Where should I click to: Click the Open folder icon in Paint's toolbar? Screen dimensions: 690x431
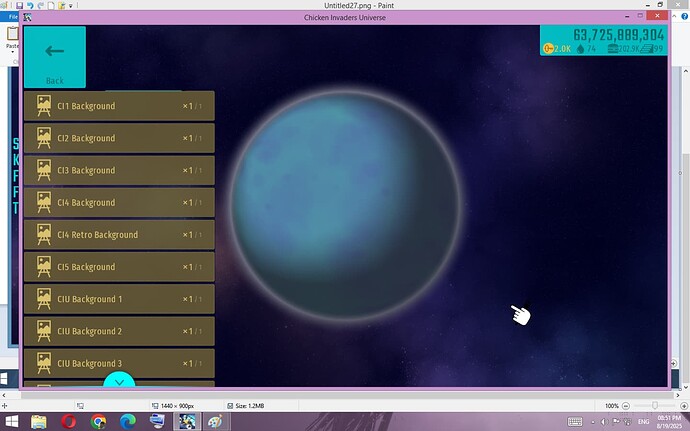tap(62, 5)
